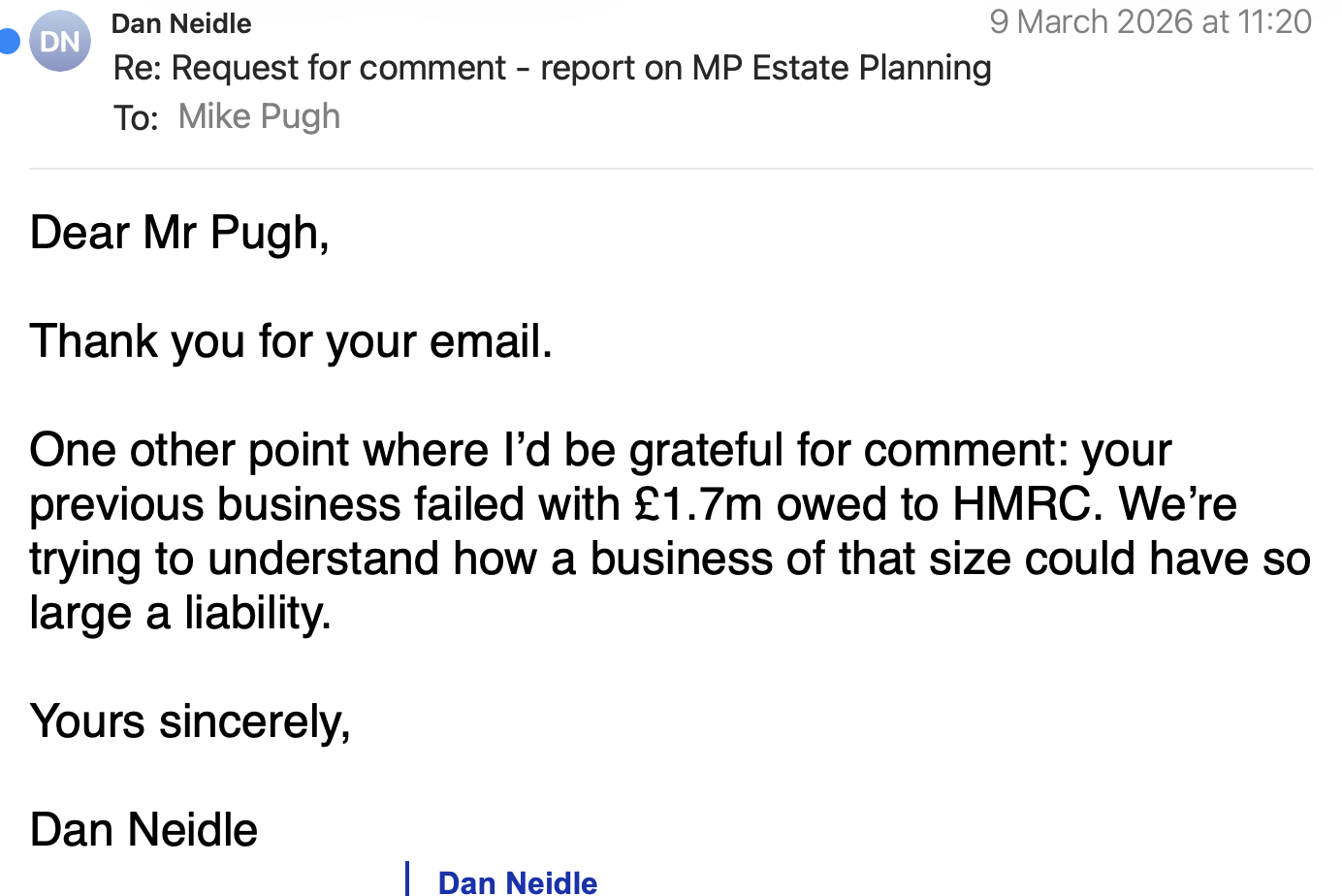This screenshot has height=896, width=1342.
Task: Click the blue quote bar before the signature
Action: coord(408,879)
